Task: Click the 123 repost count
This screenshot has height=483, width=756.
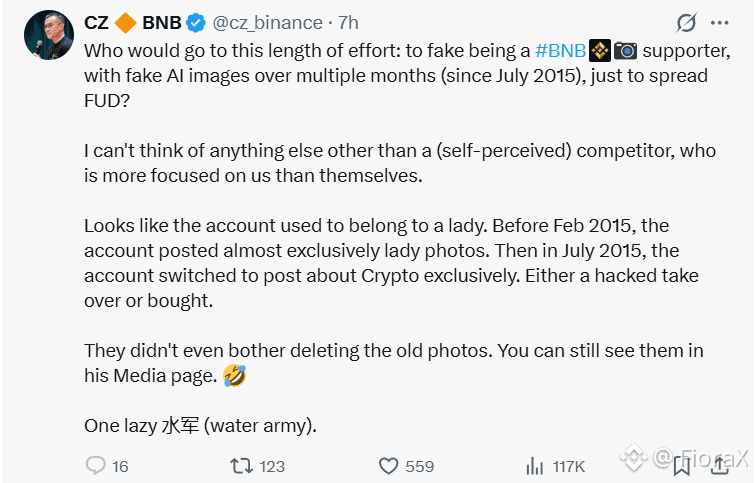Action: [272, 466]
